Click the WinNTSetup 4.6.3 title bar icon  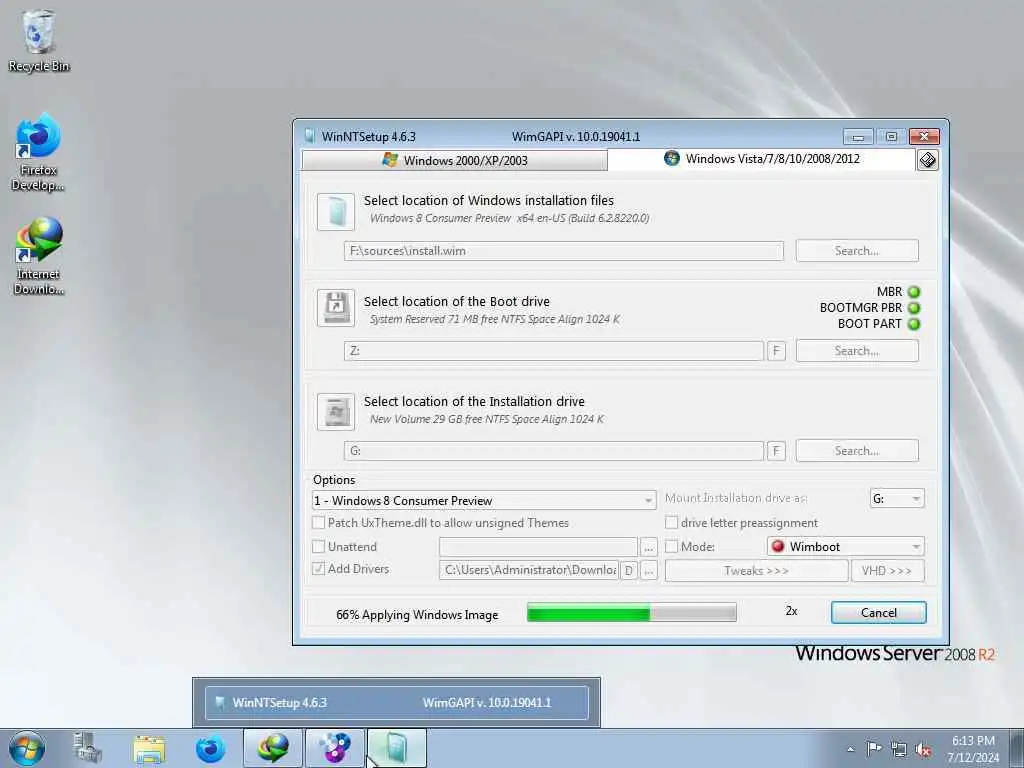pos(310,136)
